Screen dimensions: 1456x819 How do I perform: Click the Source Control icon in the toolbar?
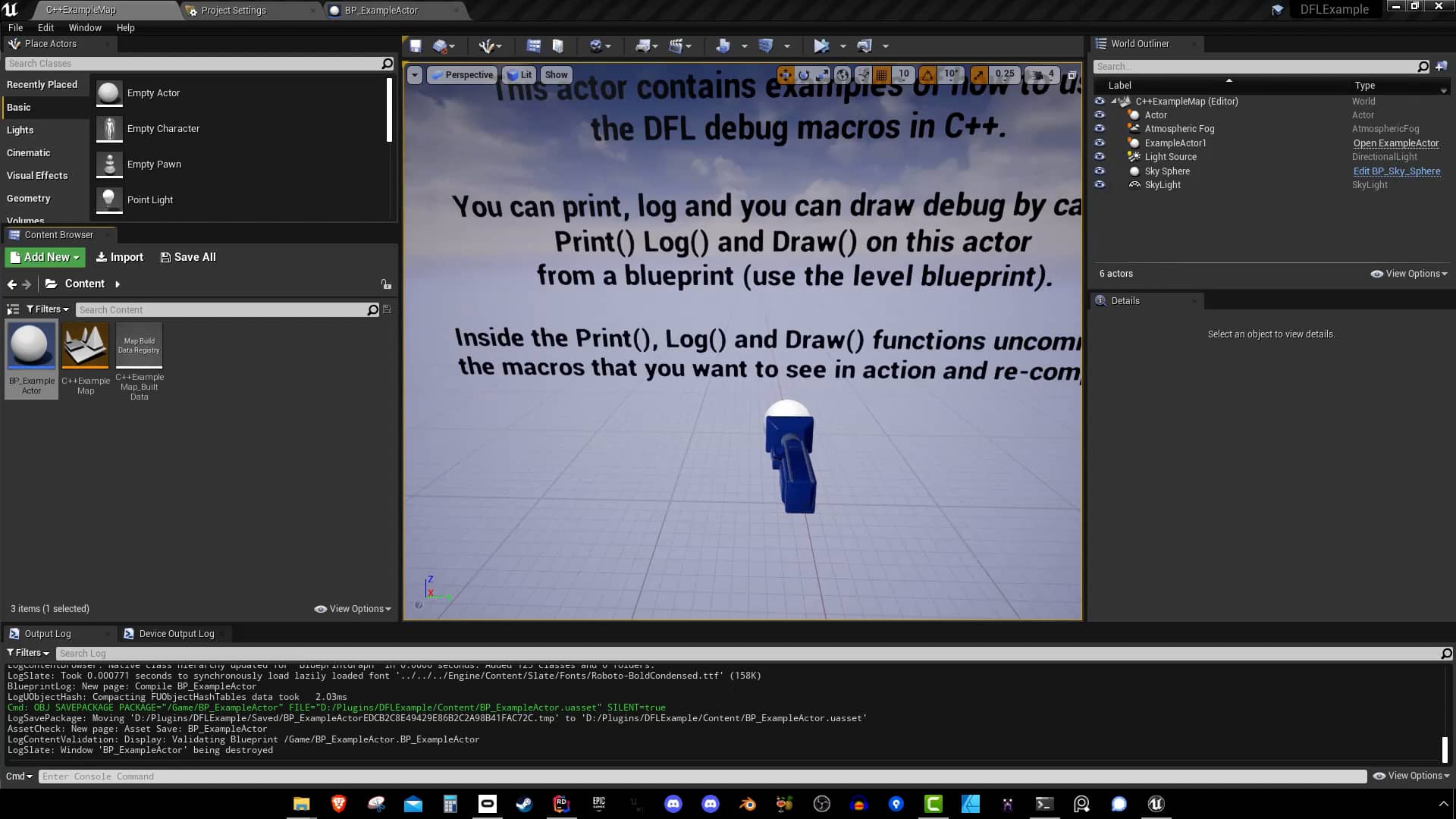coord(438,45)
